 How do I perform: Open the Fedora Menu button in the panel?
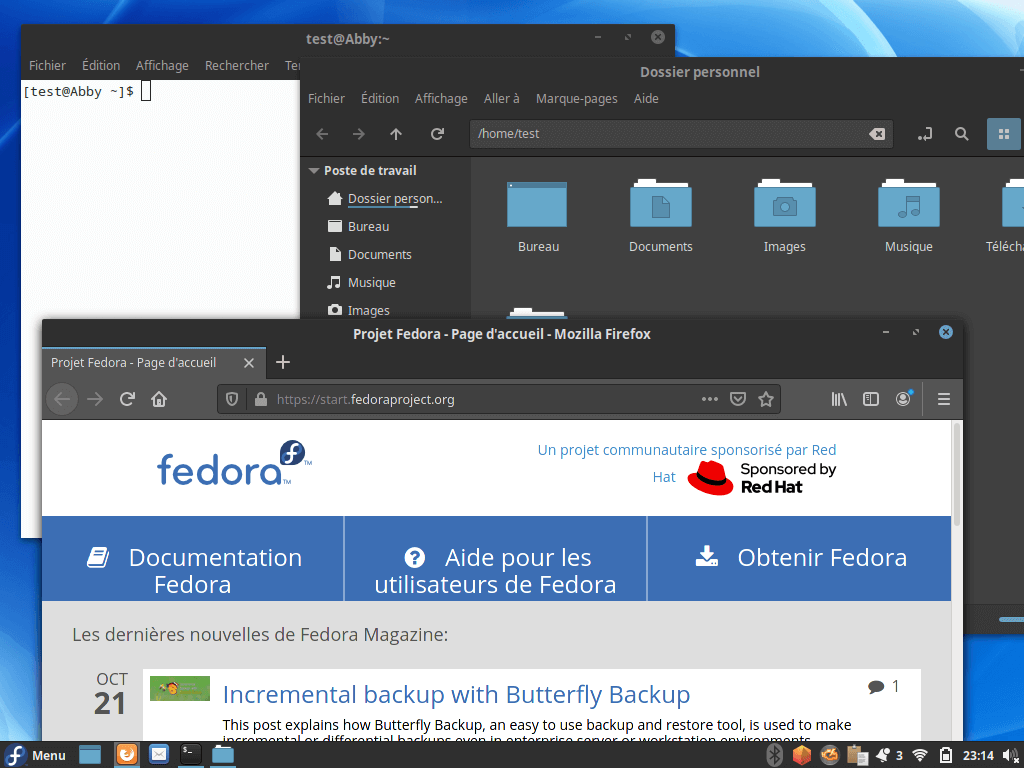pyautogui.click(x=36, y=755)
